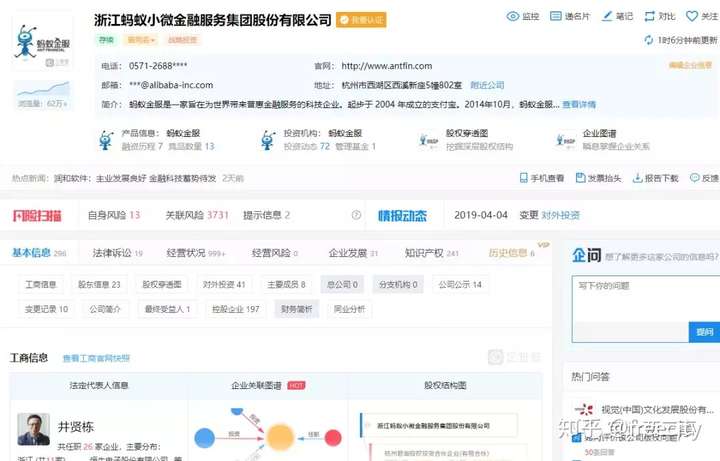The image size is (720, 461).
Task: Click the 投资机构 ant icon
Action: click(268, 140)
